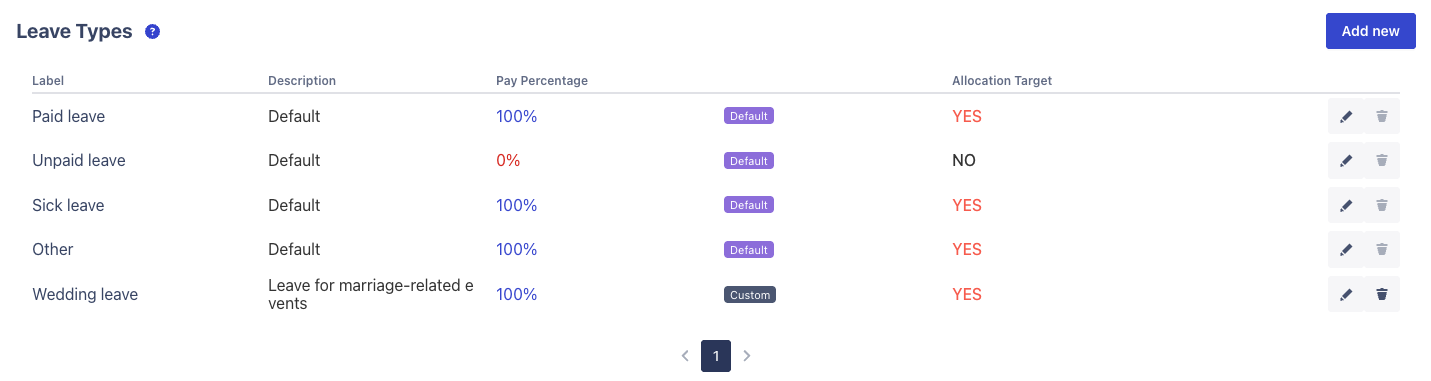Click the Pay Percentage column header

(542, 80)
